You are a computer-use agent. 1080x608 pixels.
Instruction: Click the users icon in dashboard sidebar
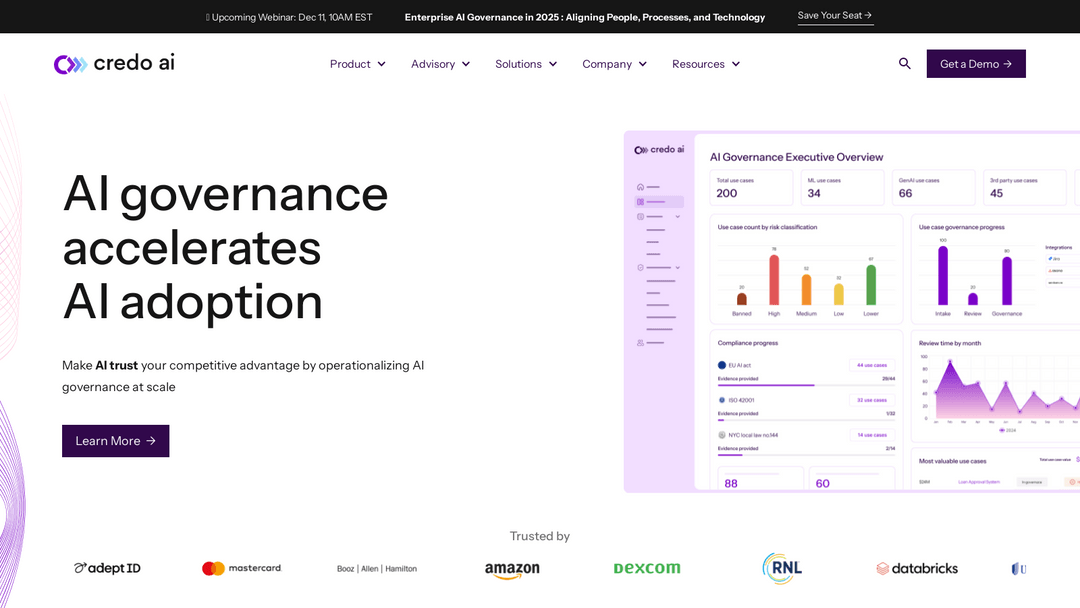(641, 342)
